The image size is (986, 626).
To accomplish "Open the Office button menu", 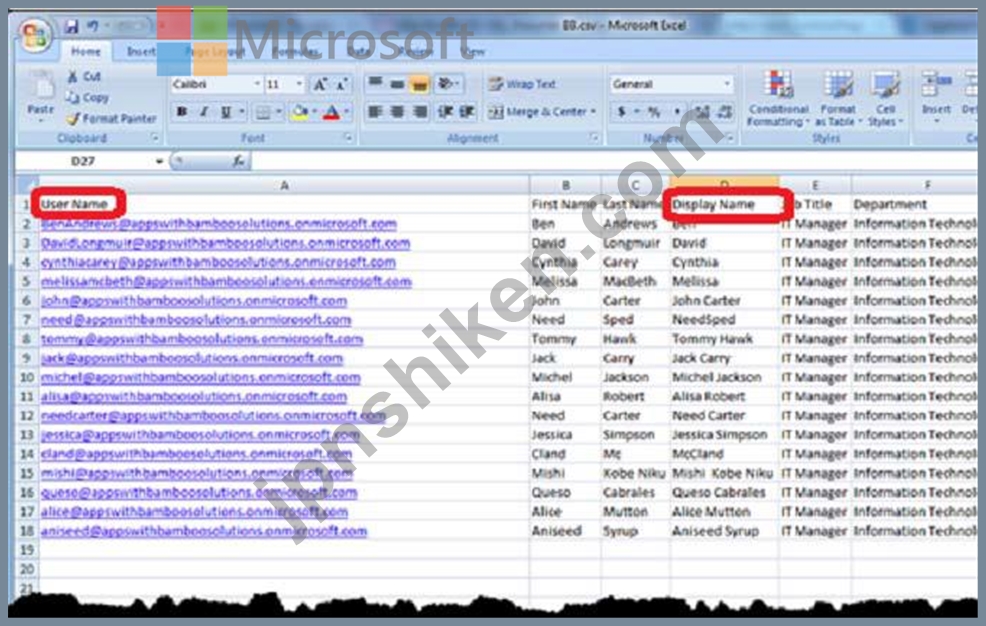I will point(35,35).
